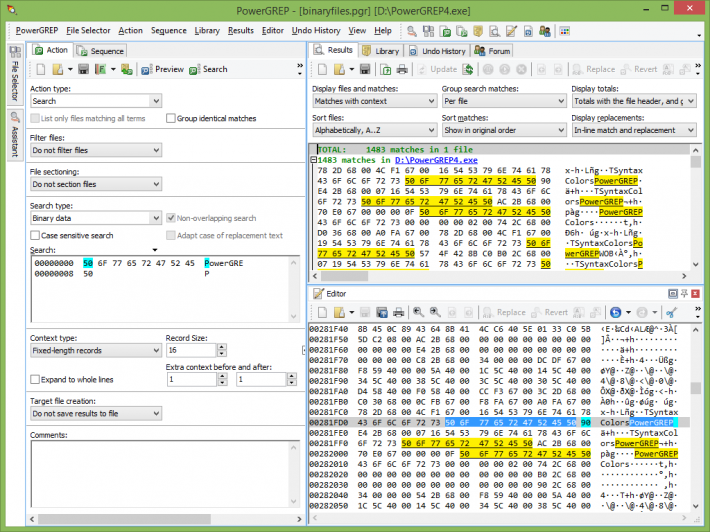Viewport: 710px width, 532px height.
Task: Click the Editor vertical scrollbar thumb
Action: pos(696,388)
